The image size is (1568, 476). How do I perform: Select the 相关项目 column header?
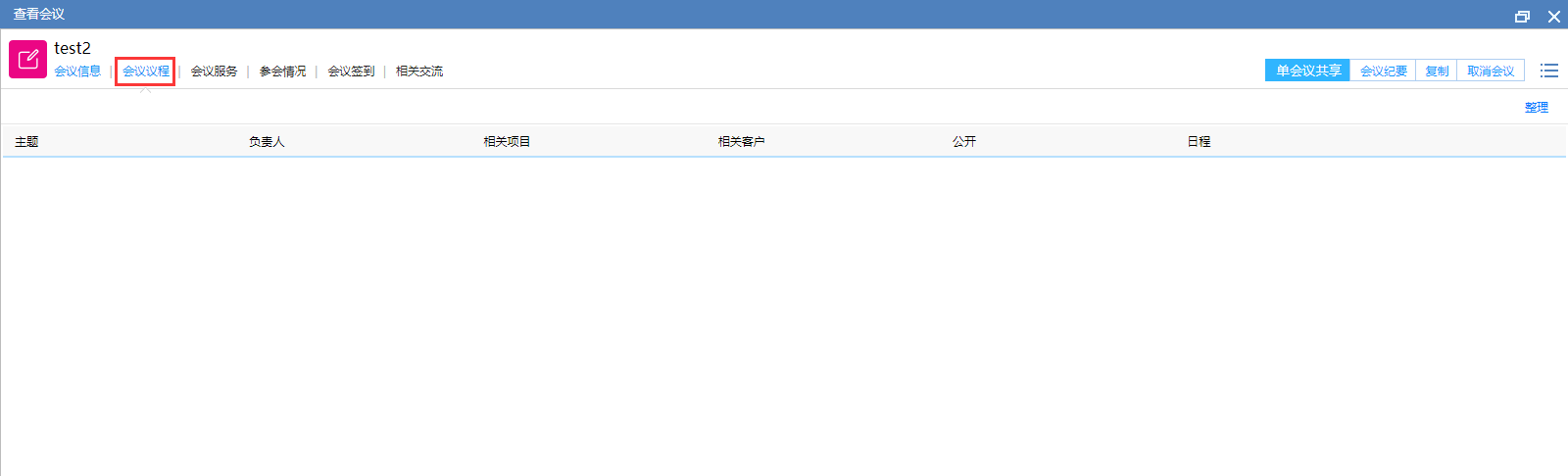click(507, 142)
